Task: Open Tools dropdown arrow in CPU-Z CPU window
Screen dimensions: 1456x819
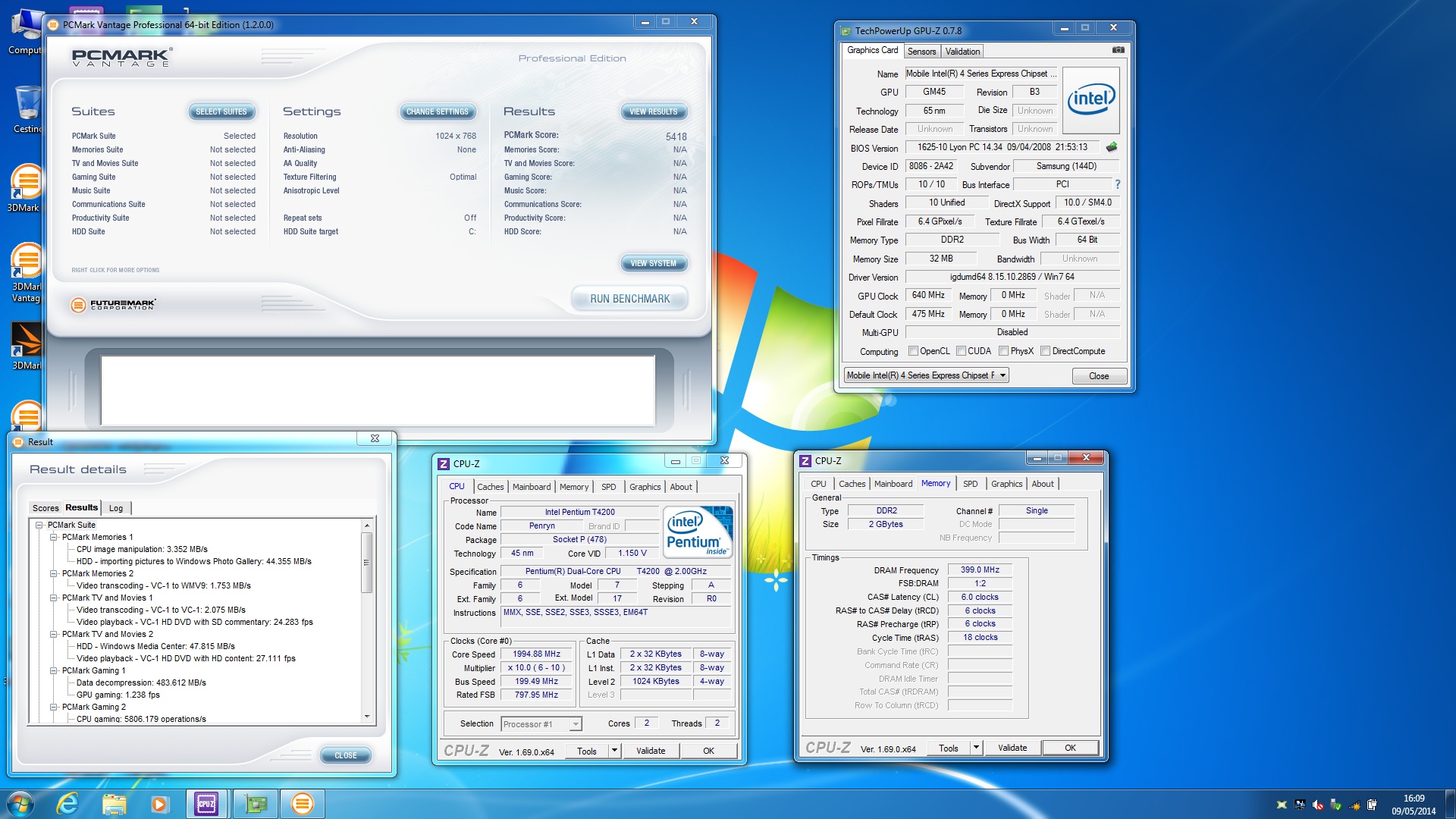Action: [614, 751]
